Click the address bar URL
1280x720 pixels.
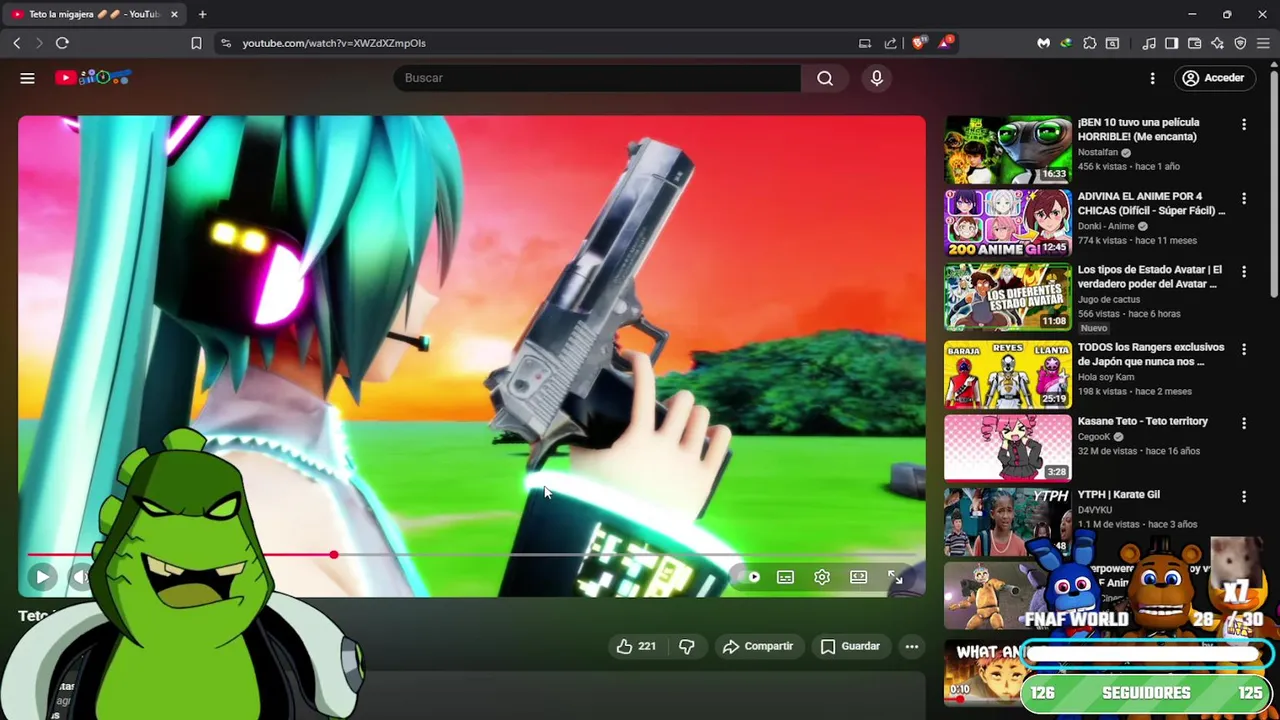point(334,43)
